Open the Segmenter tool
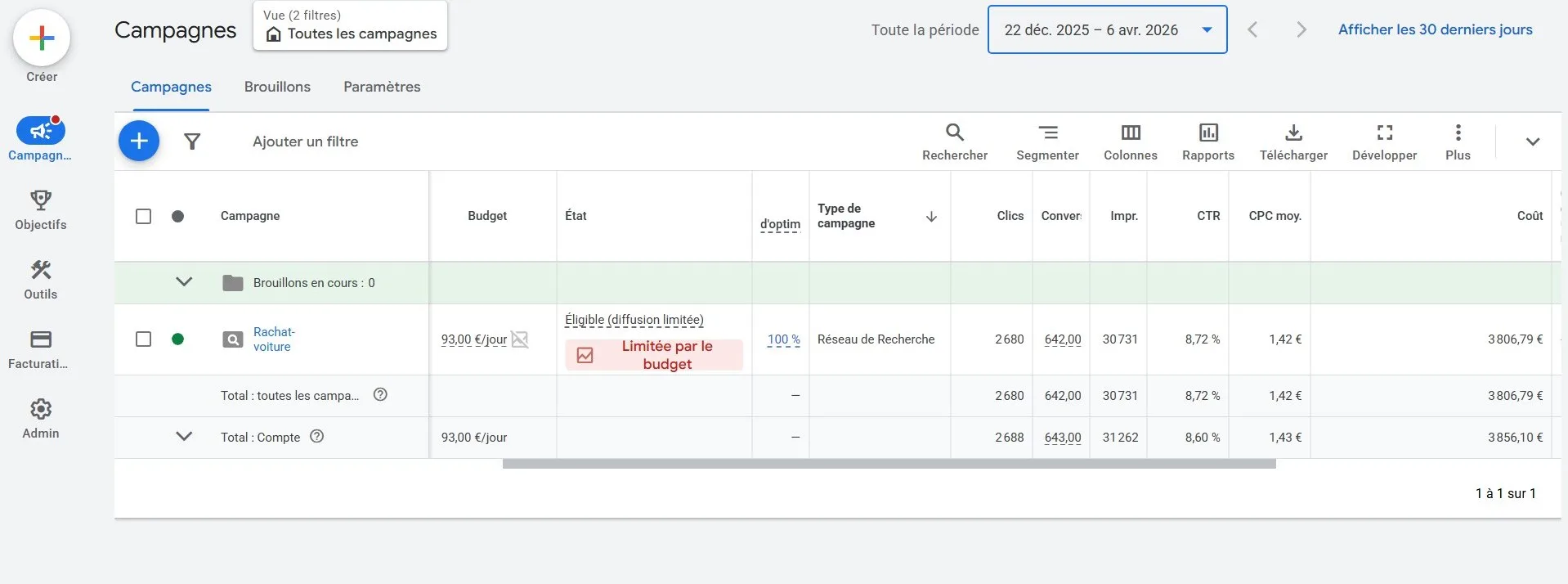Image resolution: width=1568 pixels, height=584 pixels. point(1047,142)
